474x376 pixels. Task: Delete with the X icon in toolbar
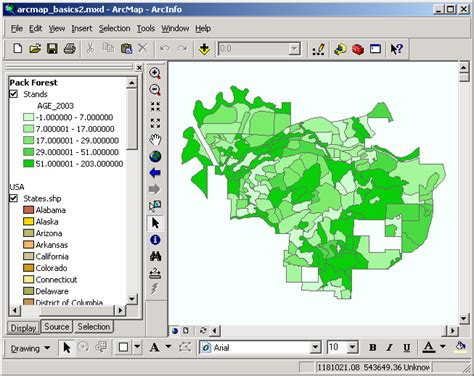(143, 49)
